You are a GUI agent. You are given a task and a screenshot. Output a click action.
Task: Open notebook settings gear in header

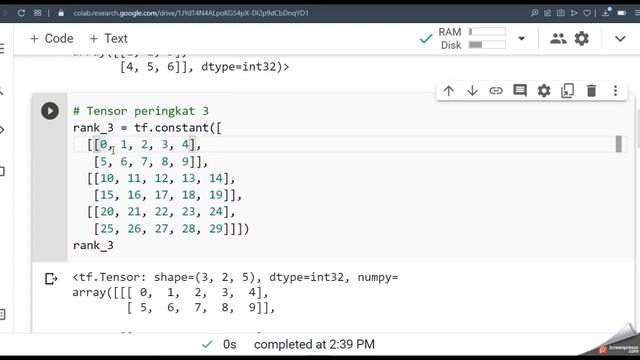(x=582, y=38)
